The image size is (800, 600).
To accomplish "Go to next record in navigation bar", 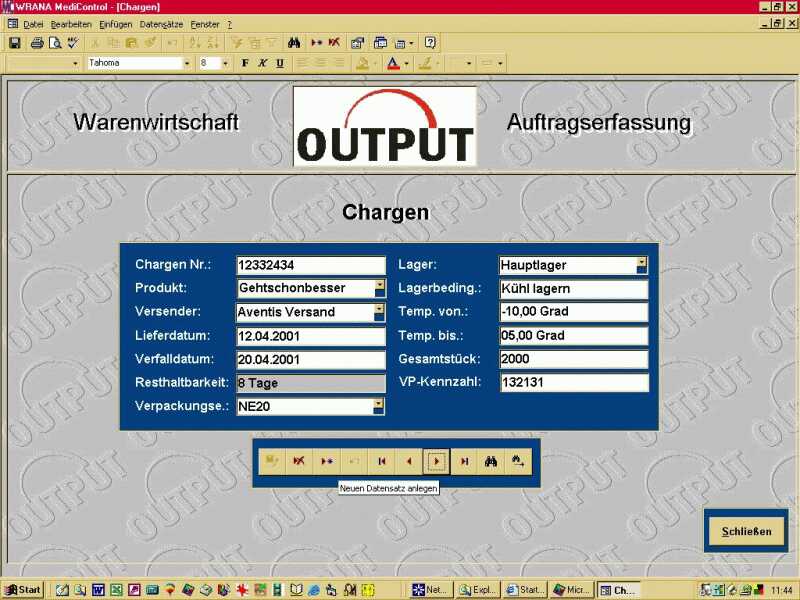I will (x=437, y=462).
